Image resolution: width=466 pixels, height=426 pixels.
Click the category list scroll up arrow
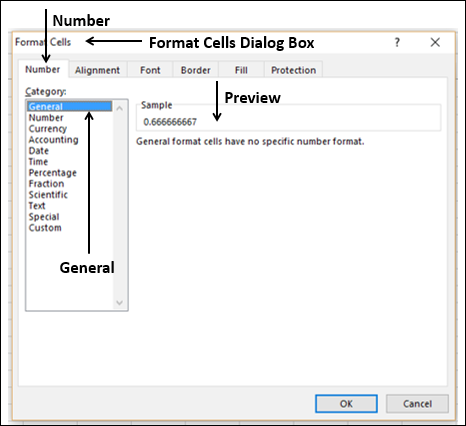119,108
